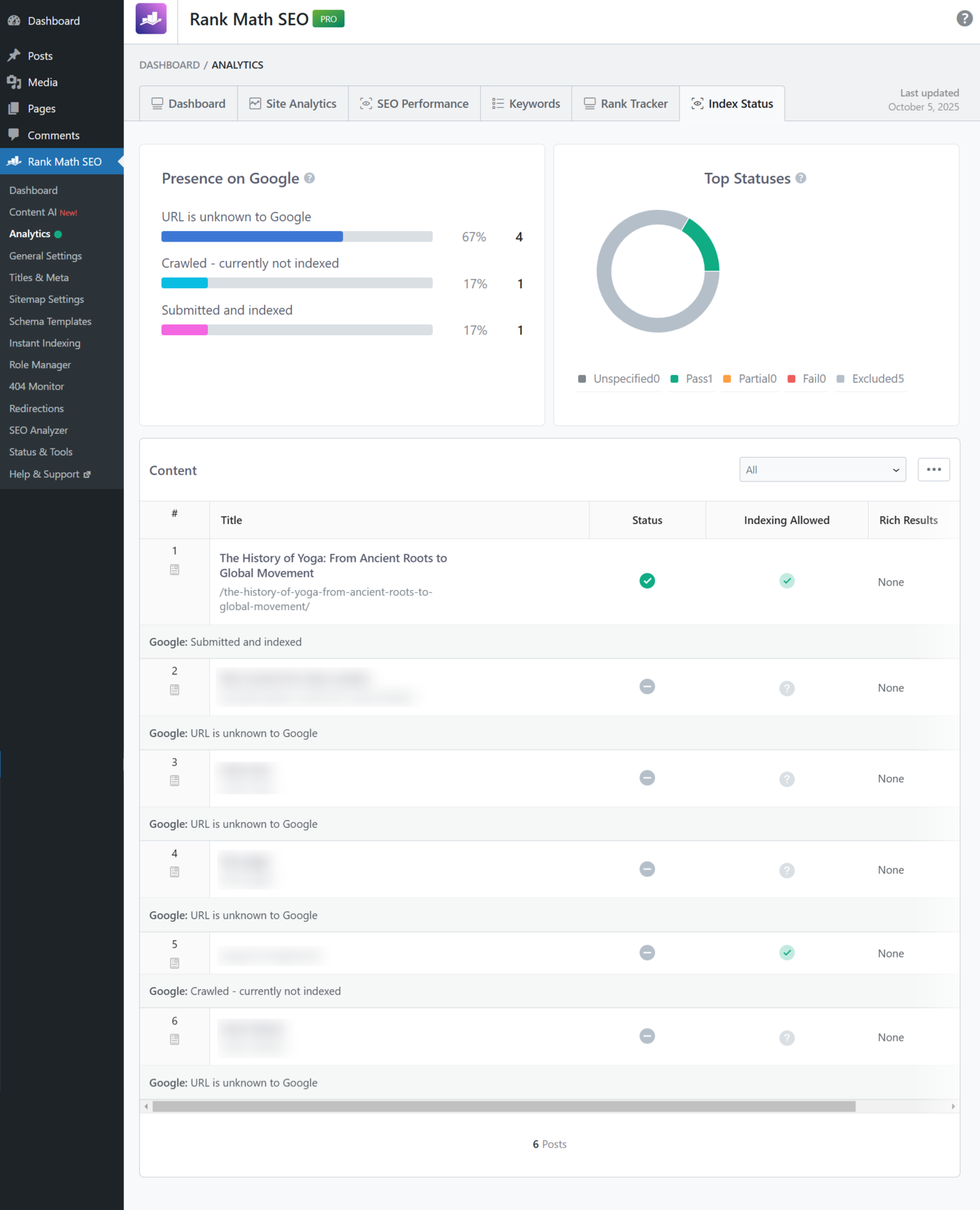Click the DASHBOARD breadcrumb link
Screen dimensions: 980x1210
pos(169,65)
